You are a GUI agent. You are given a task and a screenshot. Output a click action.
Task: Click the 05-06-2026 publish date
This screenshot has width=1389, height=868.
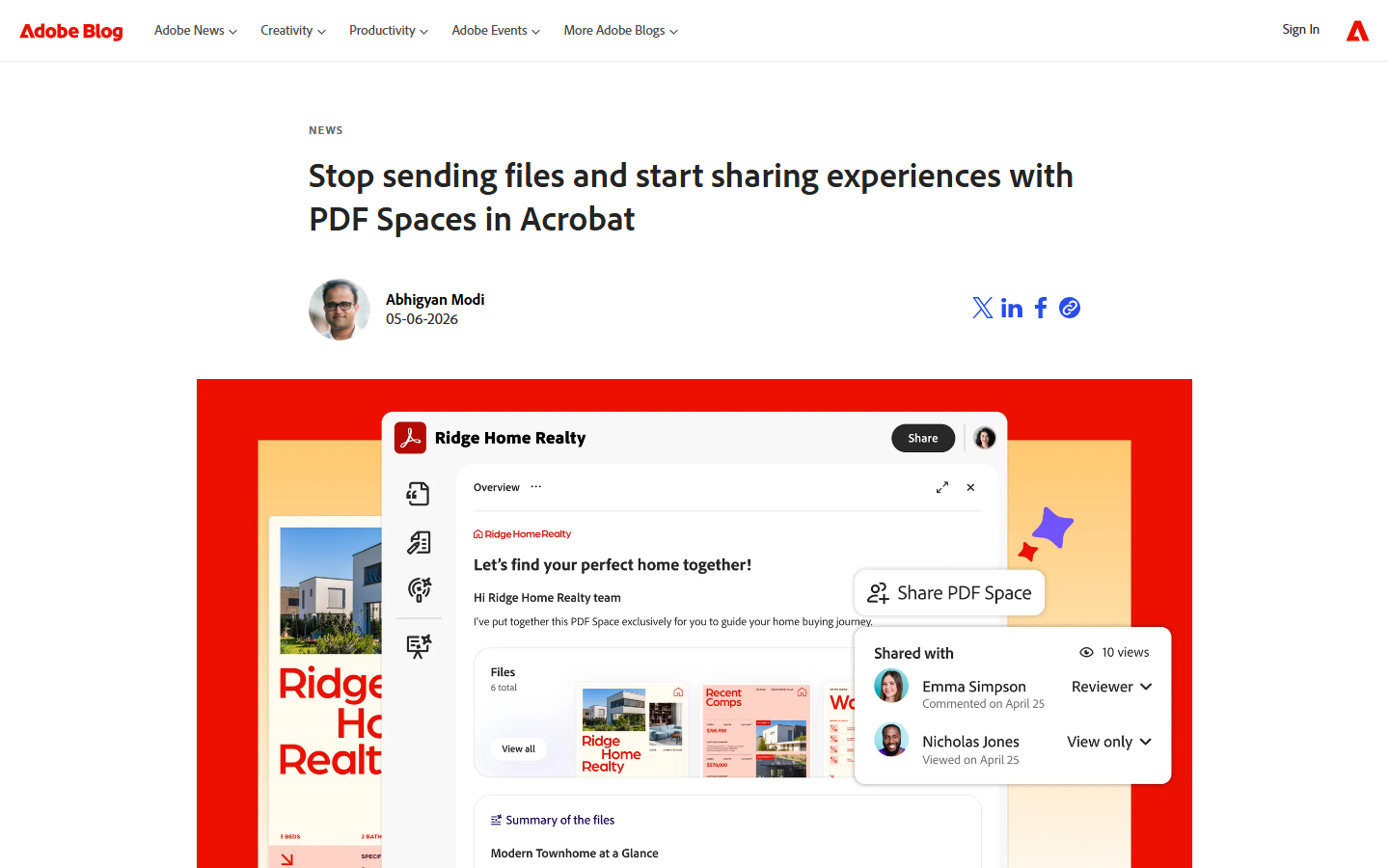(x=422, y=319)
